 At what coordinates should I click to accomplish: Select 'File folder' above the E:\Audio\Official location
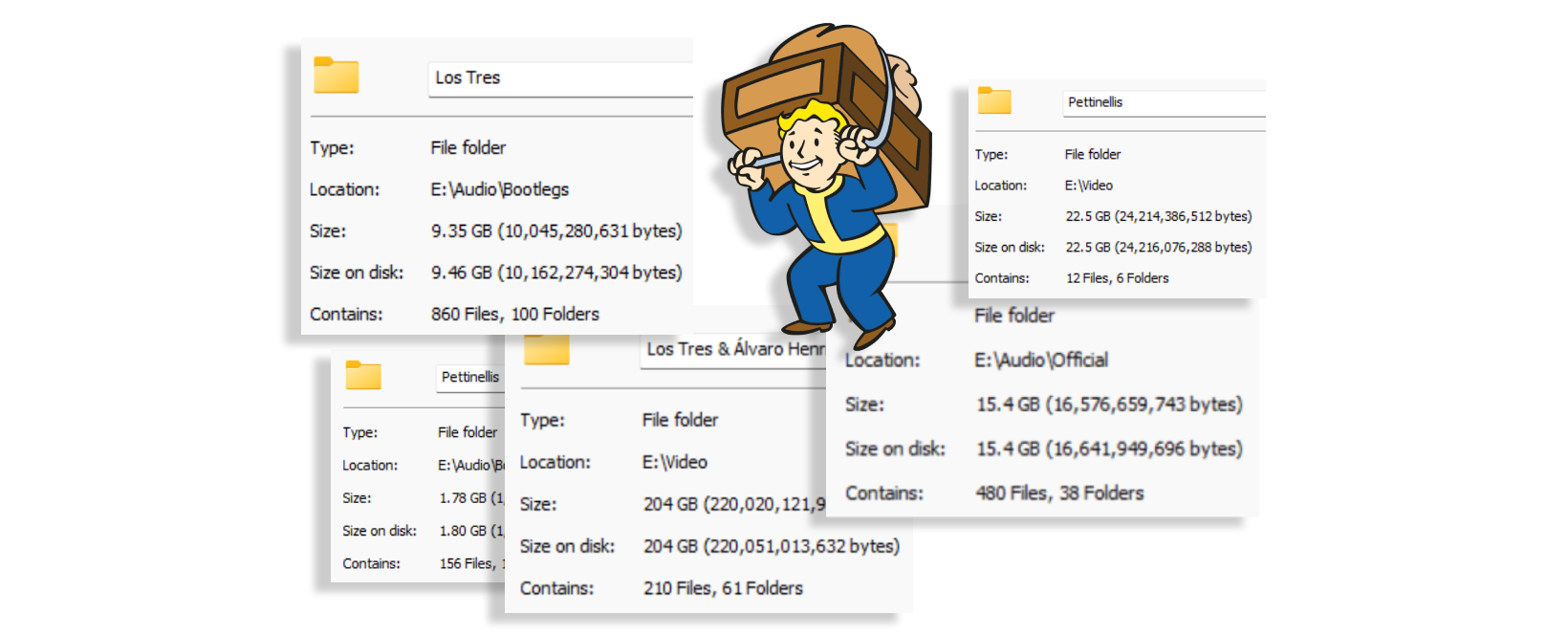click(1014, 316)
